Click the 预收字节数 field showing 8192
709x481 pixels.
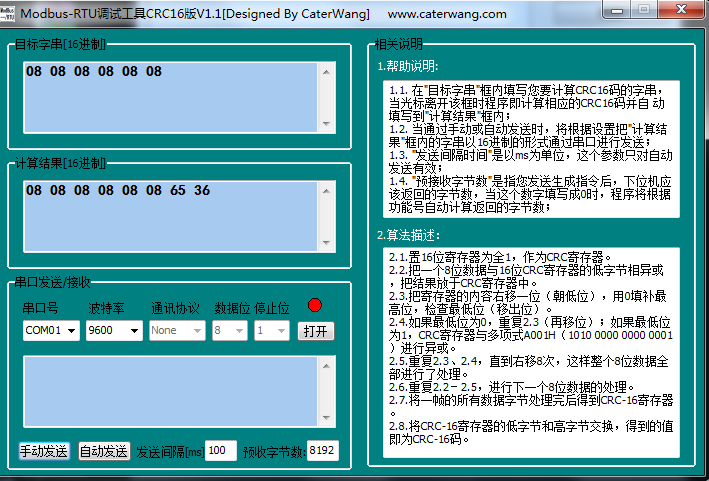click(323, 451)
